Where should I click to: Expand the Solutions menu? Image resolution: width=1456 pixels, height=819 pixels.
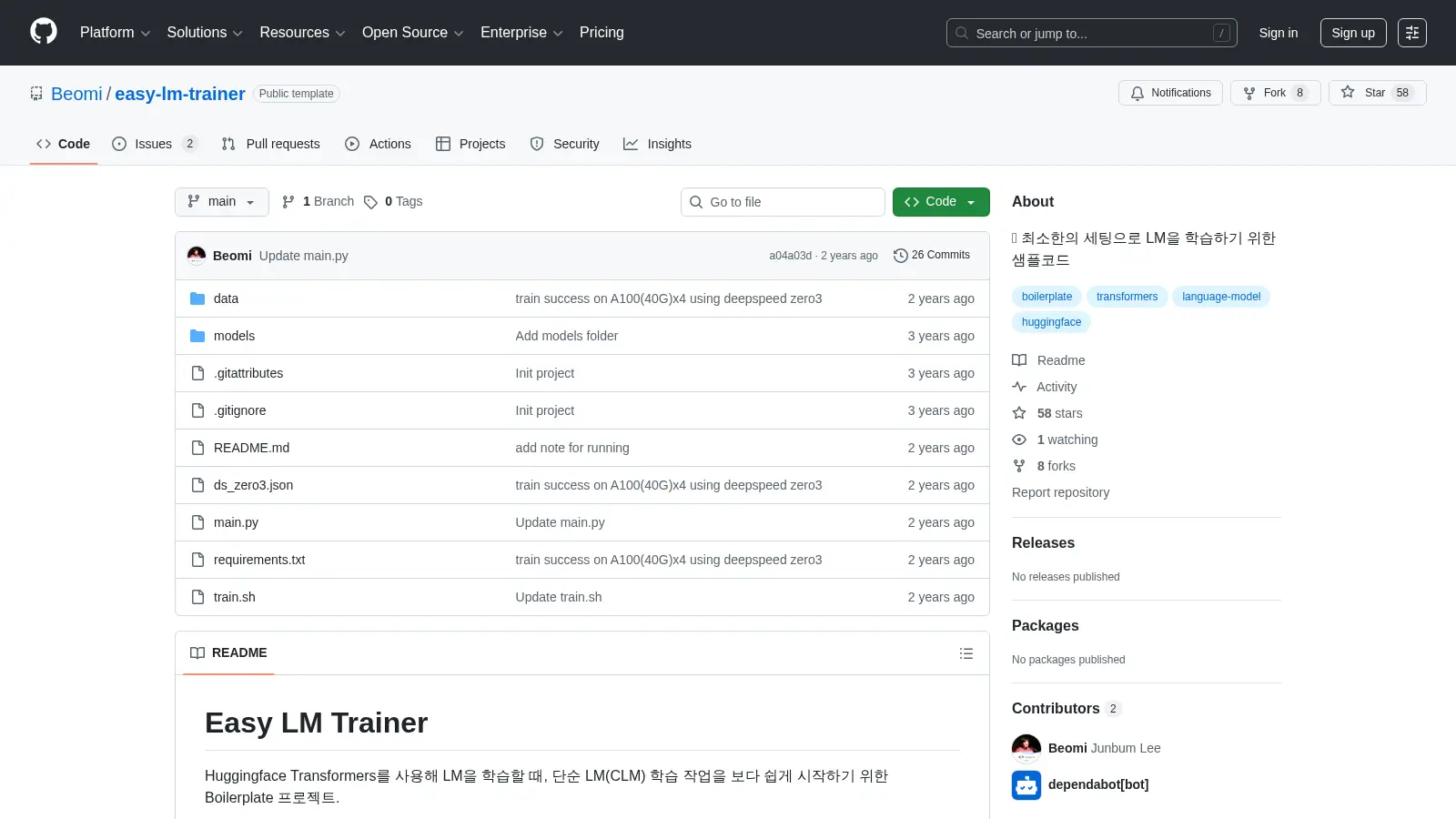205,33
